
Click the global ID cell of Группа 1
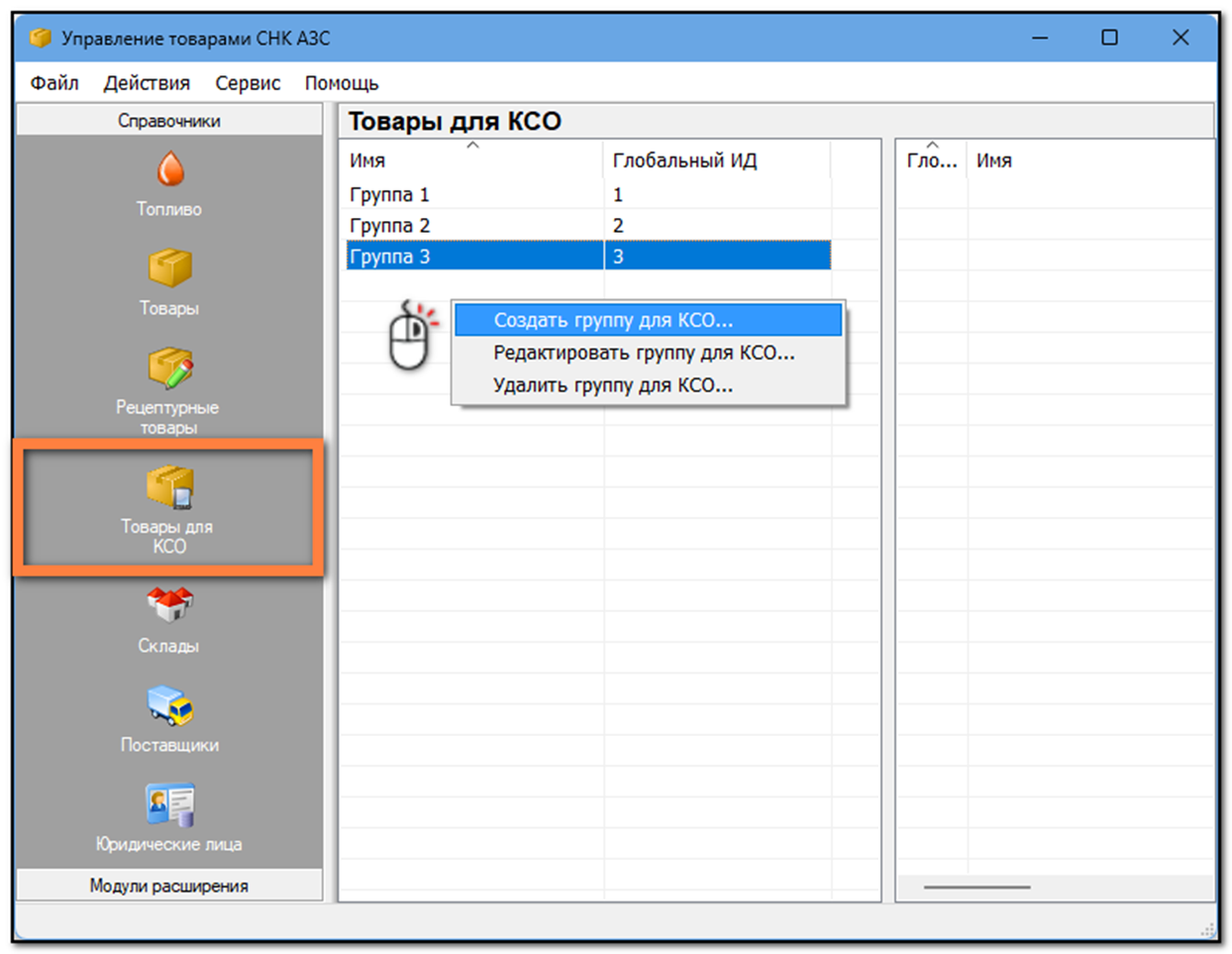click(717, 195)
